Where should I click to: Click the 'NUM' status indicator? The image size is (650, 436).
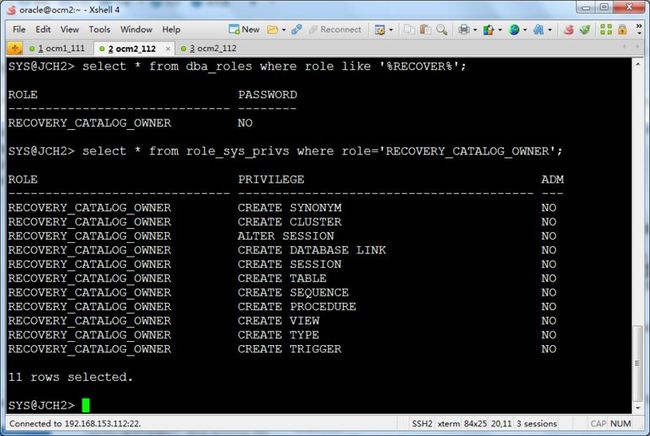(x=621, y=424)
